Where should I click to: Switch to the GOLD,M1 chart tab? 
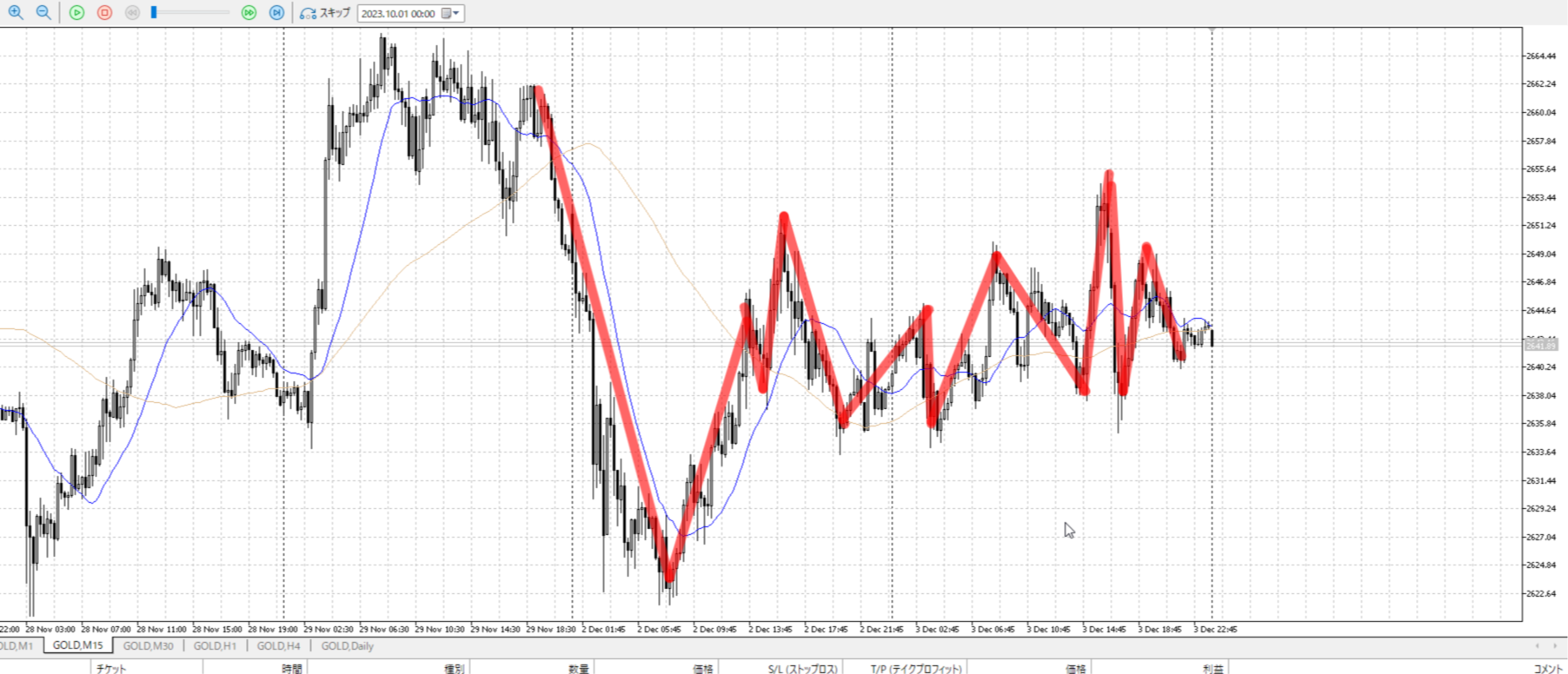click(x=16, y=646)
